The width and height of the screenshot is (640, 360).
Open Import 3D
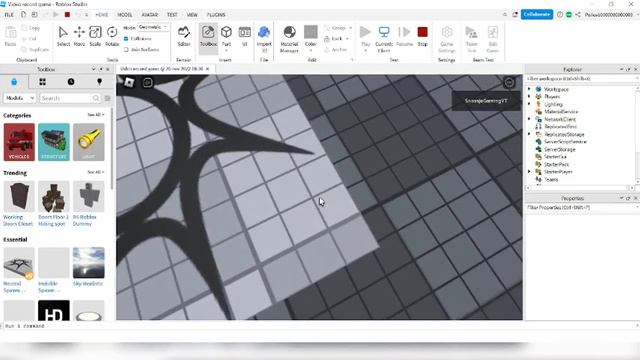[x=264, y=39]
